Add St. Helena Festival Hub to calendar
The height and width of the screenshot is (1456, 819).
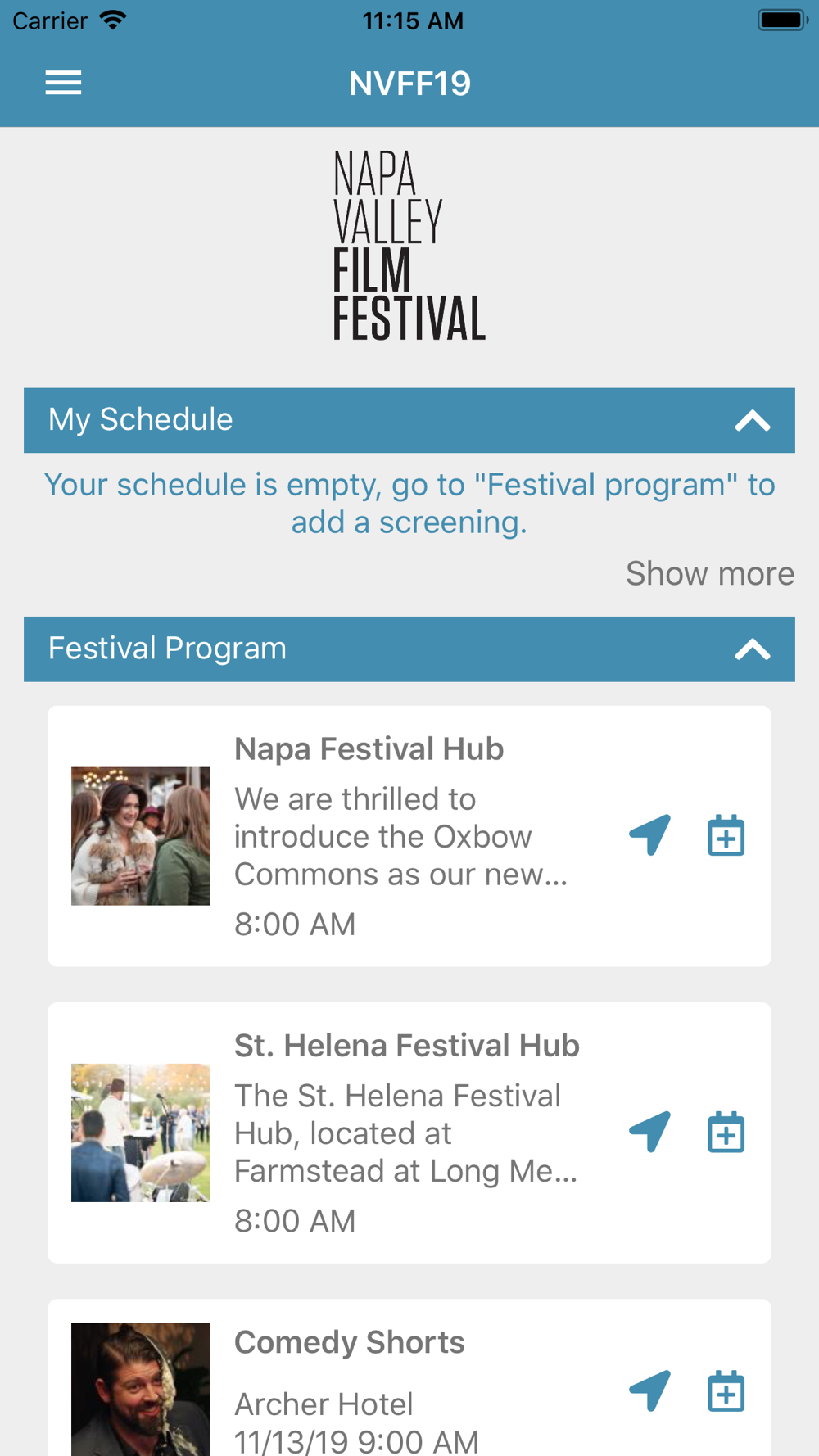726,1132
